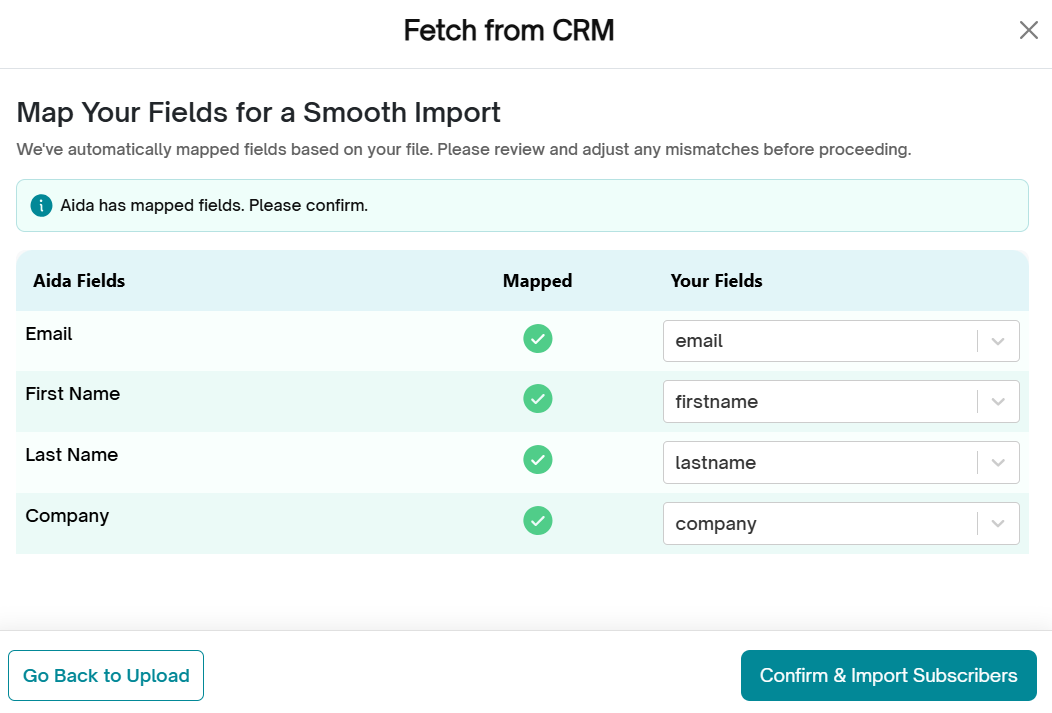This screenshot has height=713, width=1052.
Task: Click the 'Aida Fields' column header
Action: pyautogui.click(x=79, y=281)
